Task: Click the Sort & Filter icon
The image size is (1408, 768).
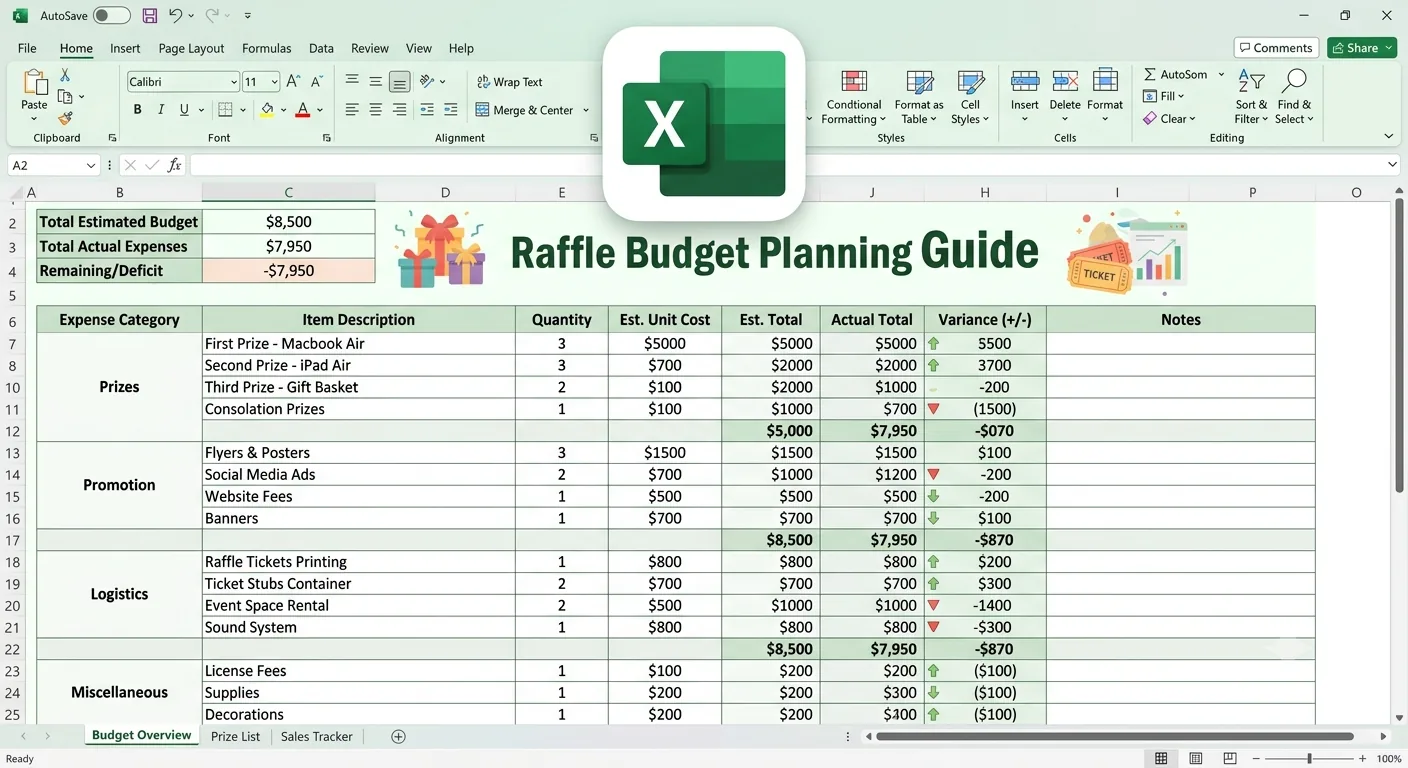Action: (x=1251, y=82)
